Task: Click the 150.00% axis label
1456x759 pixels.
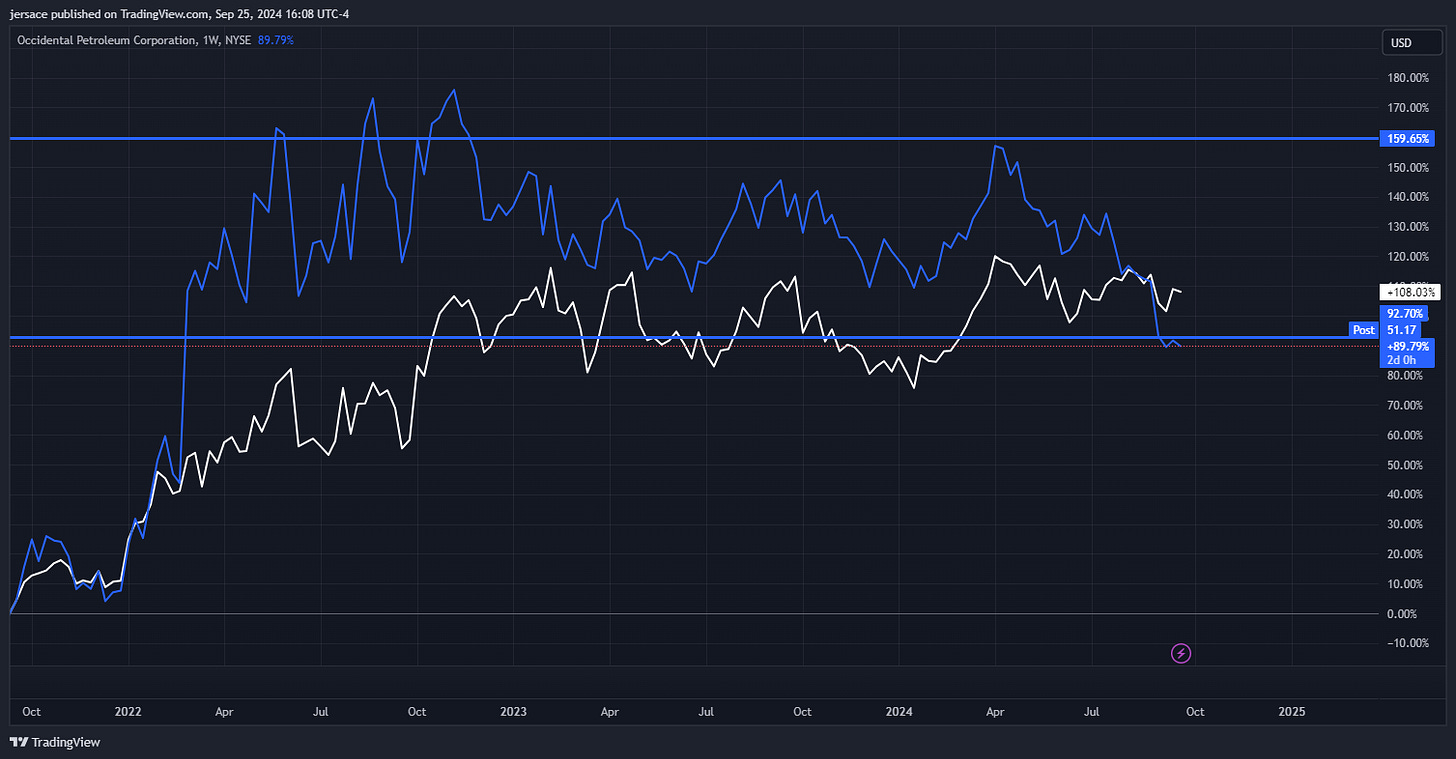Action: 1408,167
